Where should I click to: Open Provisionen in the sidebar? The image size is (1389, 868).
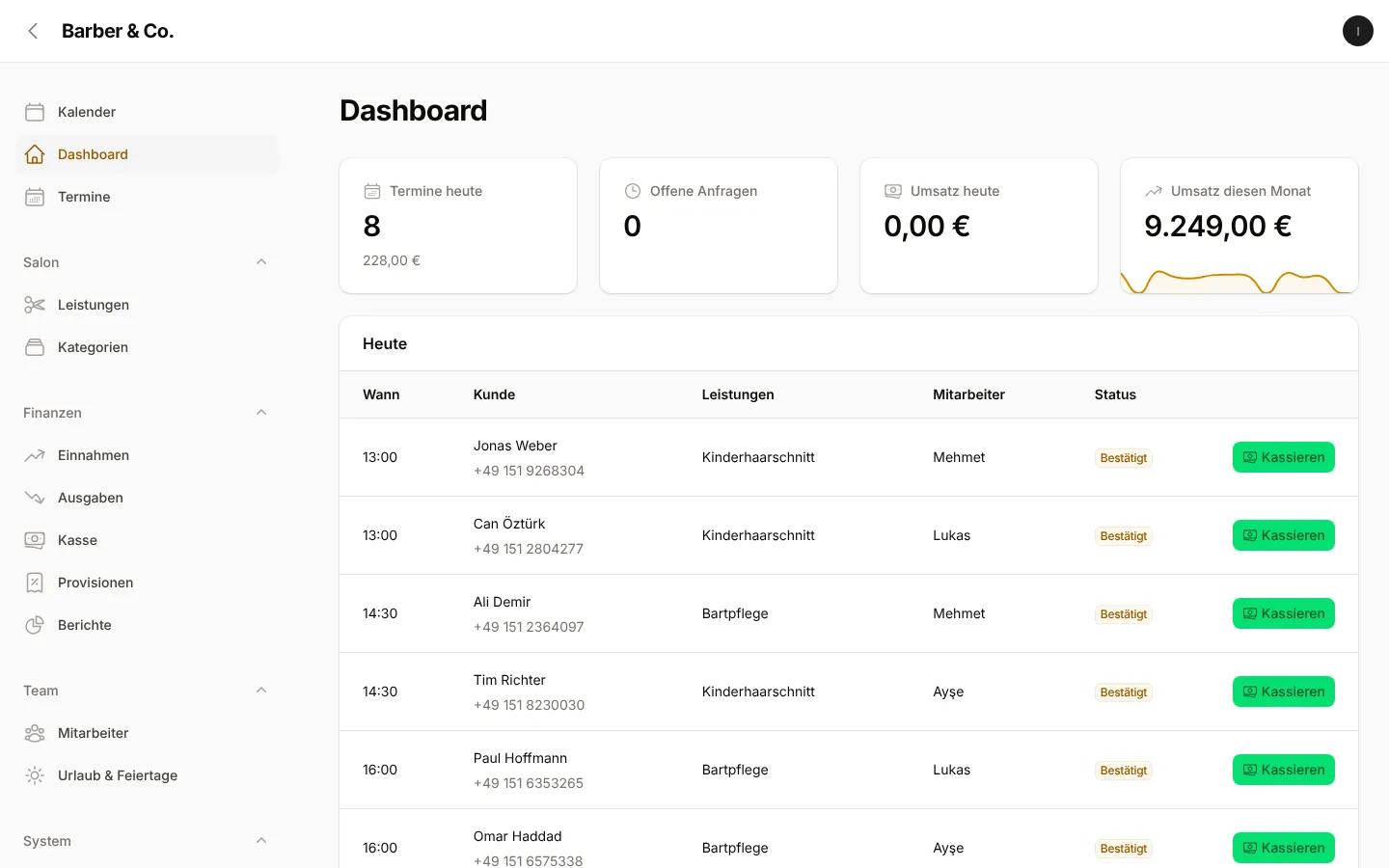coord(147,583)
